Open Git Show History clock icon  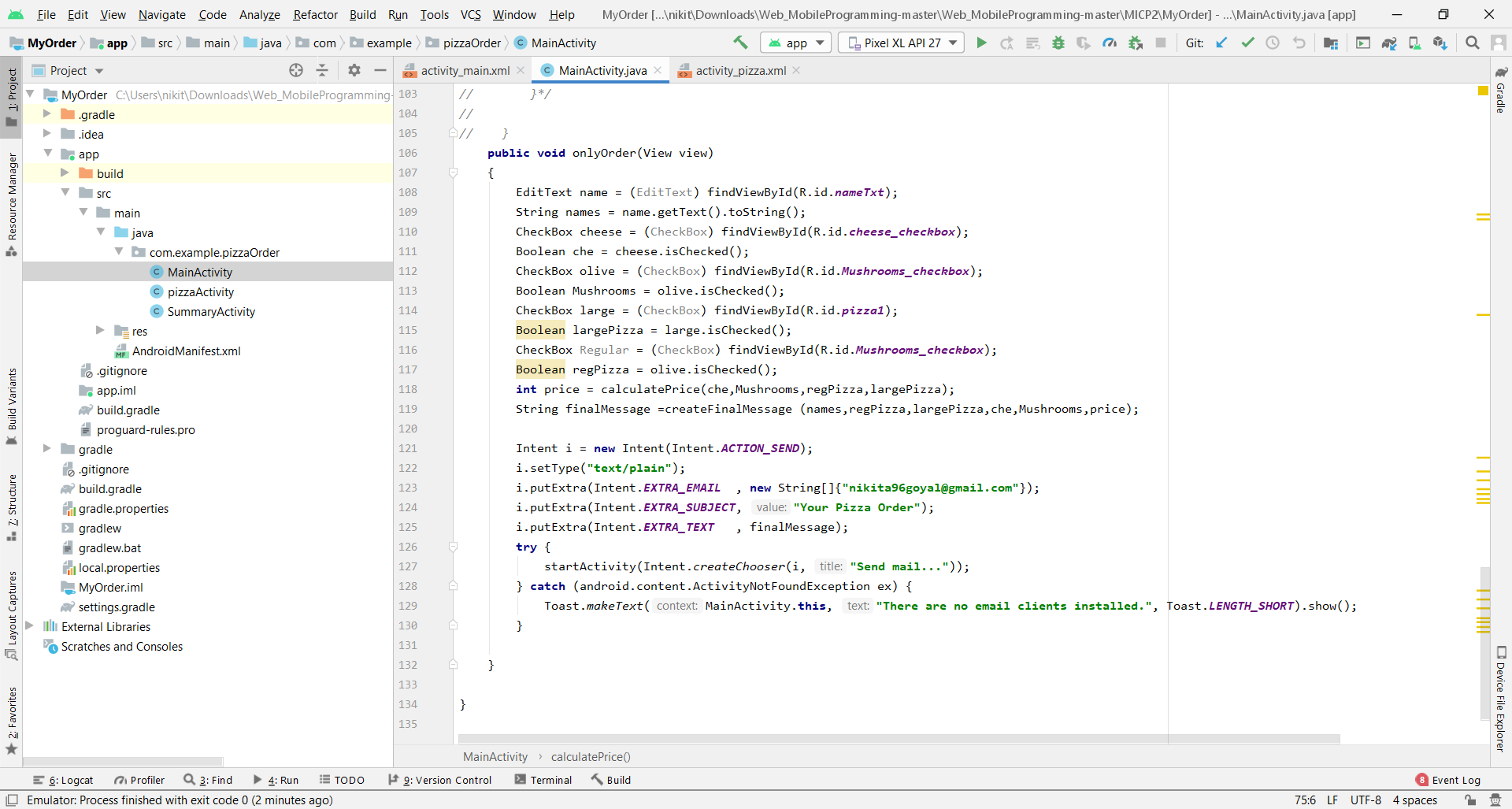(1273, 43)
